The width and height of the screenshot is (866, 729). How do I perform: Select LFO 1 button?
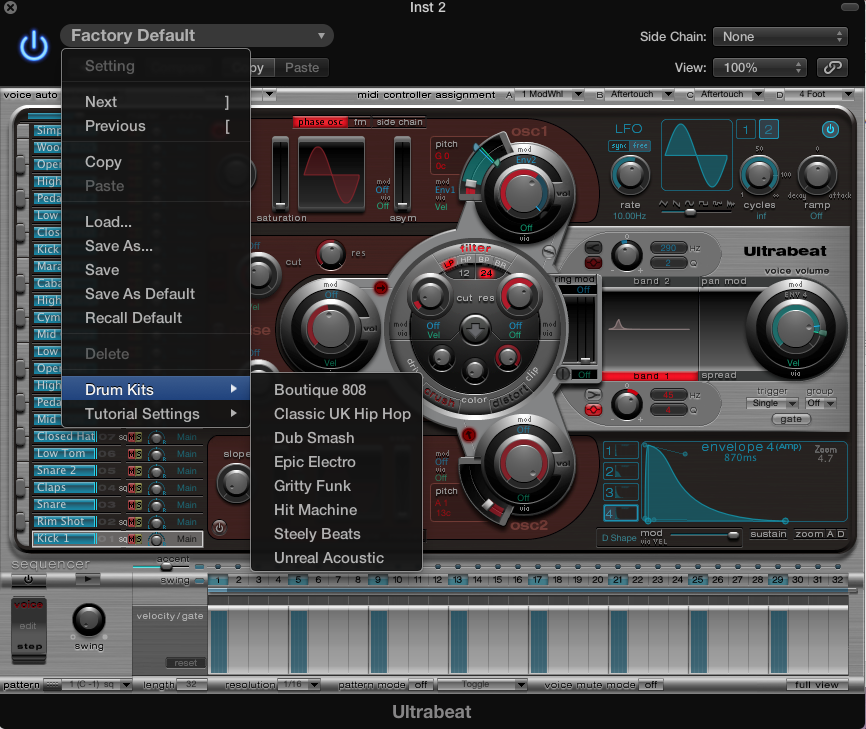746,130
